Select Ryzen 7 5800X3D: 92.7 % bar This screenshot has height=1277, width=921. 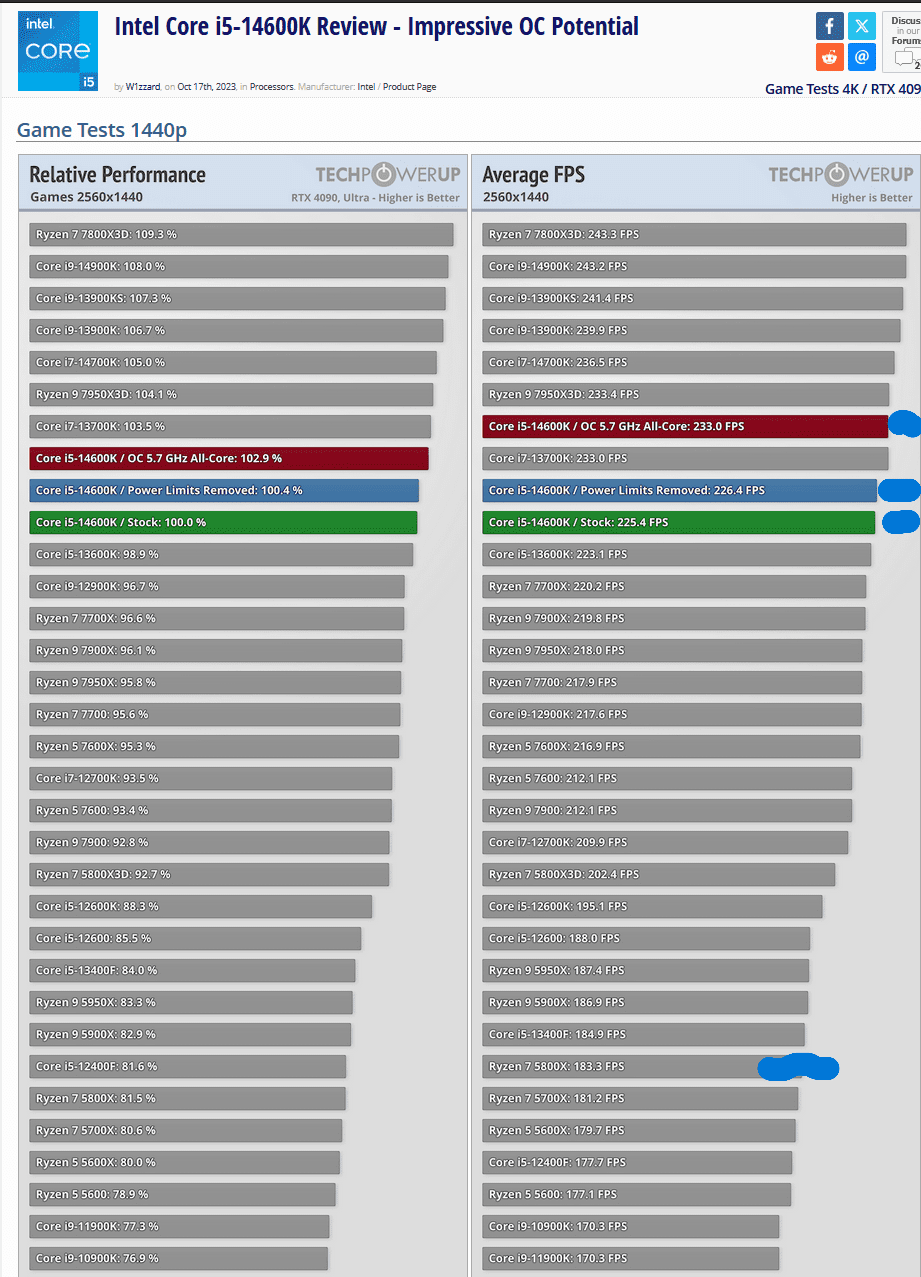click(x=209, y=874)
